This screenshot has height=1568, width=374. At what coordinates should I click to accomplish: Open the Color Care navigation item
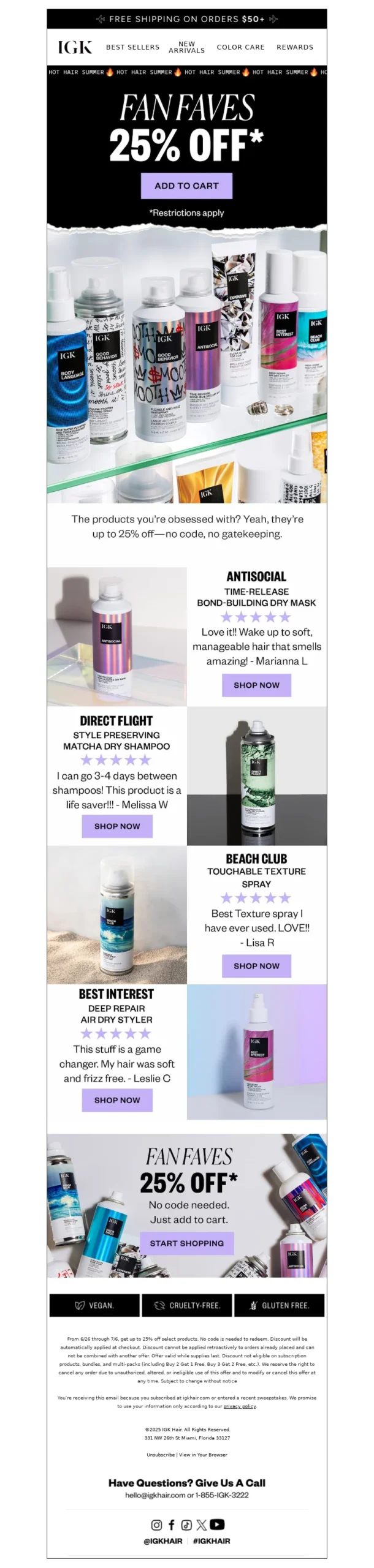pos(240,47)
